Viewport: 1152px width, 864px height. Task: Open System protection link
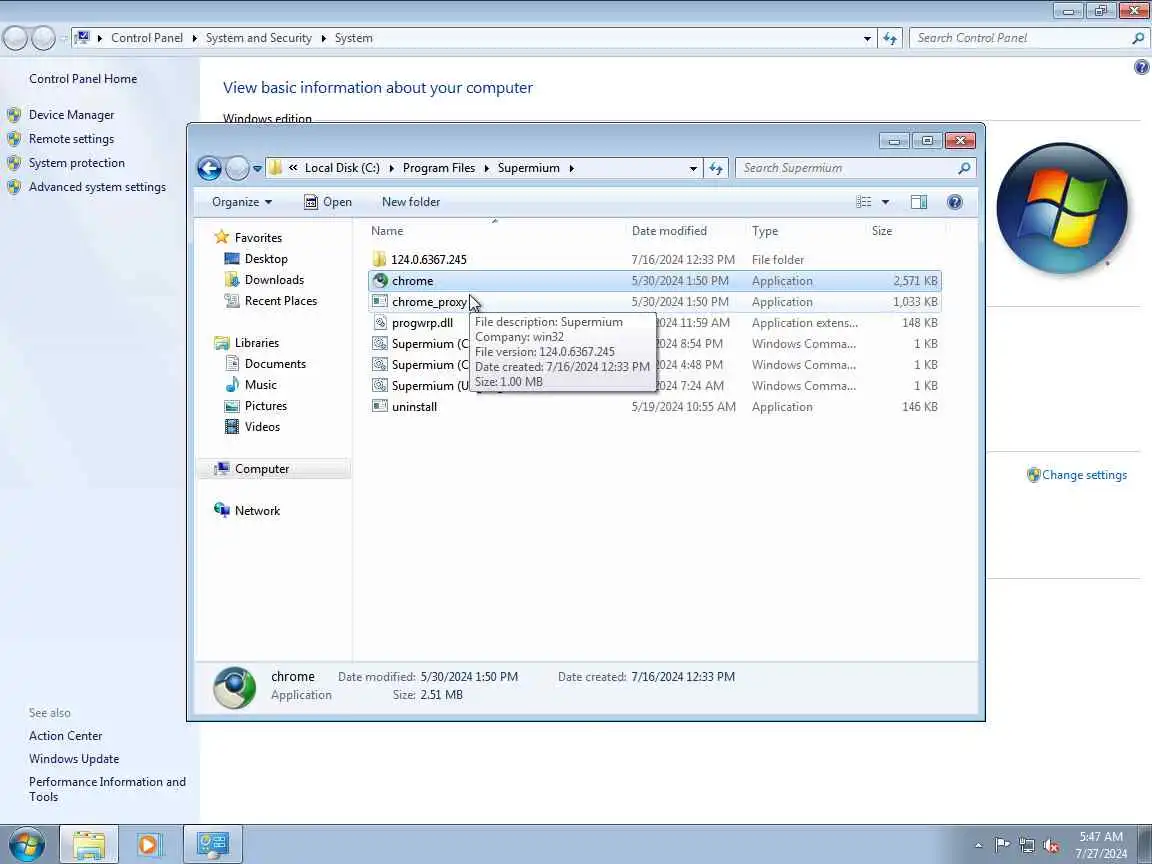click(x=76, y=163)
